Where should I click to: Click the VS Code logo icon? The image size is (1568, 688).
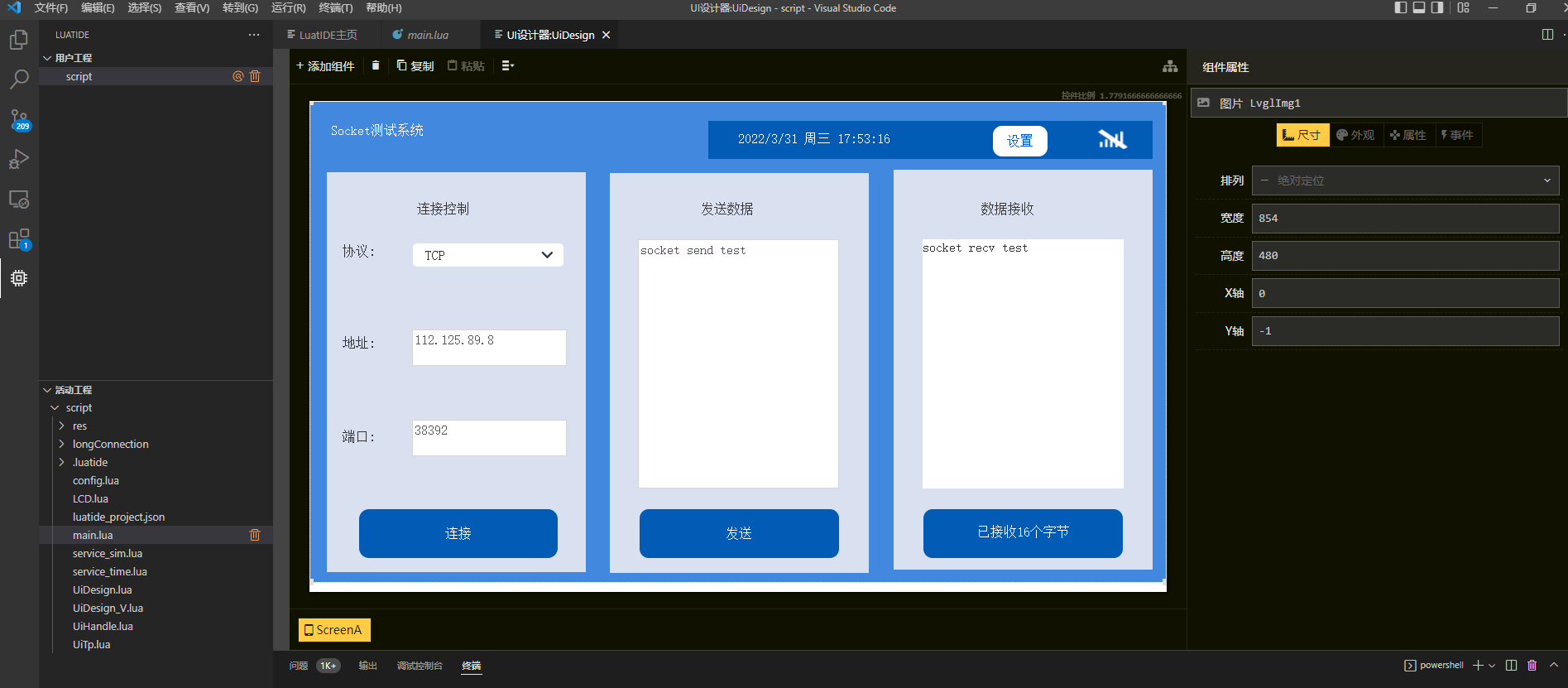tap(14, 7)
